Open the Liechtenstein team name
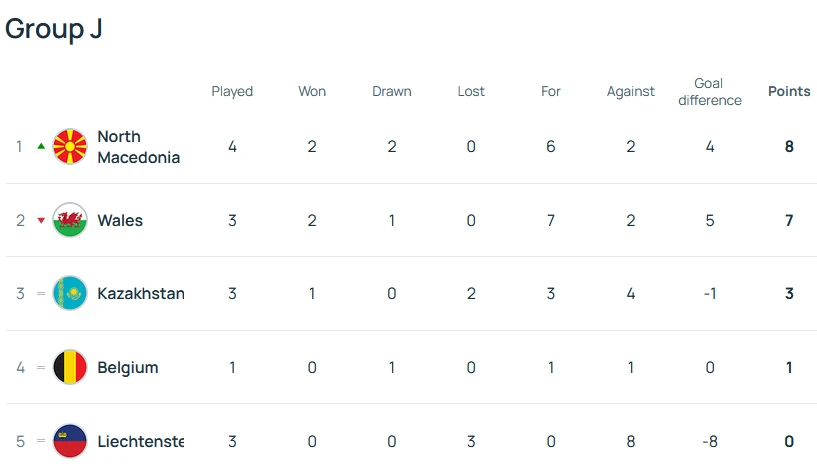This screenshot has height=466, width=817. [140, 441]
